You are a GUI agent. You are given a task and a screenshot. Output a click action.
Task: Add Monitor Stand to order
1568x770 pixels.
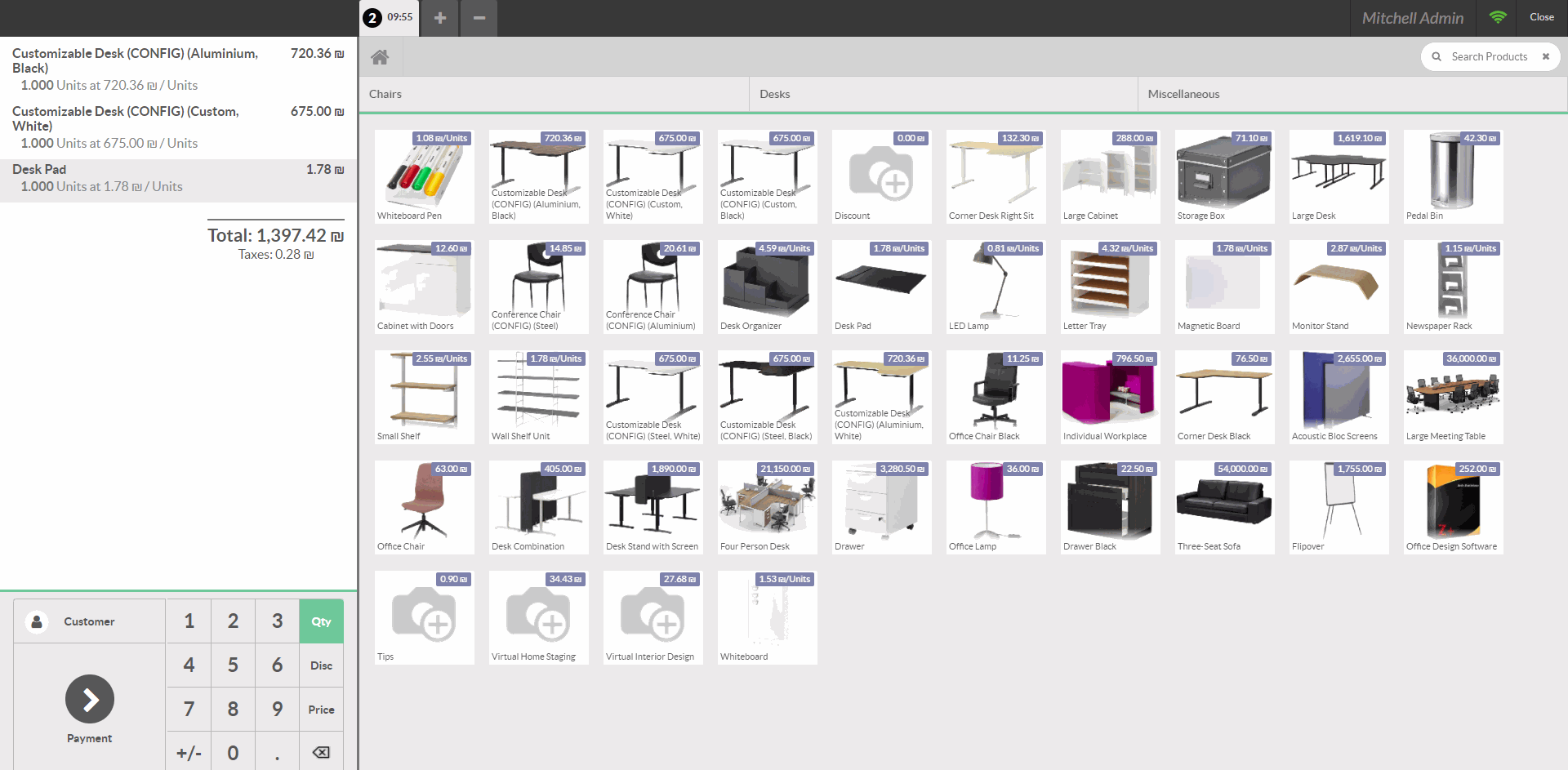[x=1339, y=287]
